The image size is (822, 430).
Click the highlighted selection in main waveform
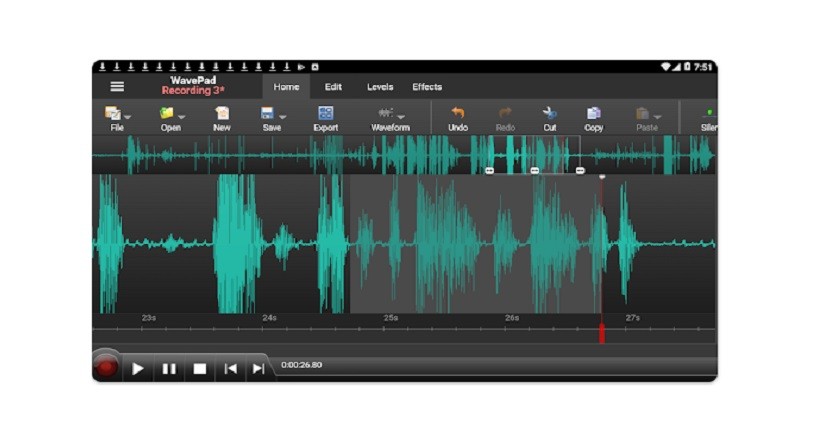pos(475,244)
